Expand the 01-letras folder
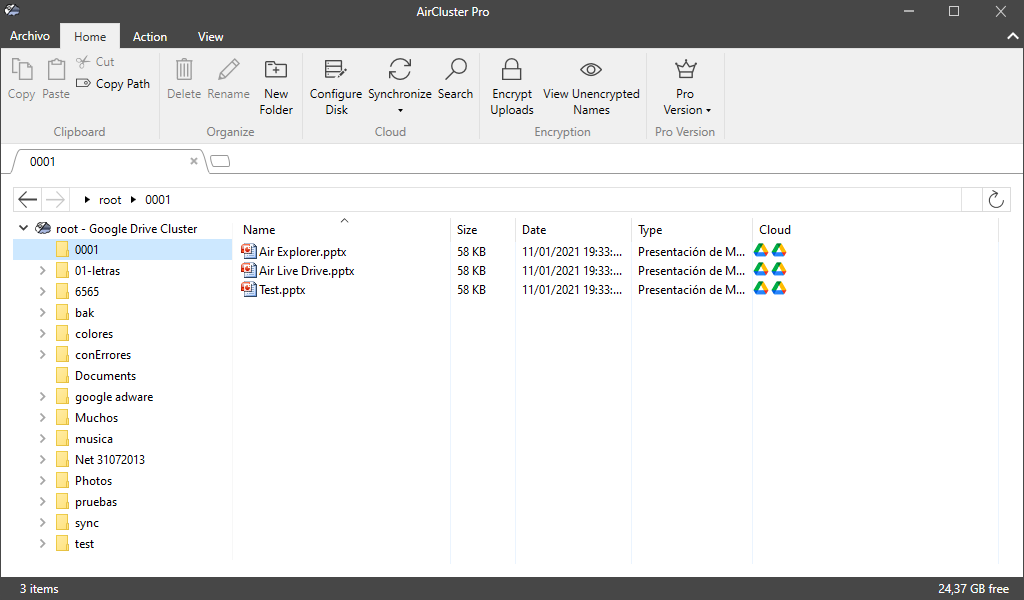The image size is (1024, 600). click(42, 270)
